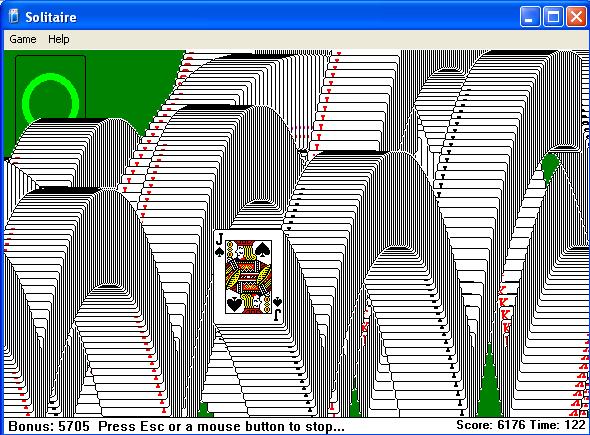
Task: Click the green felt gap among the right-side trails
Action: [489, 388]
